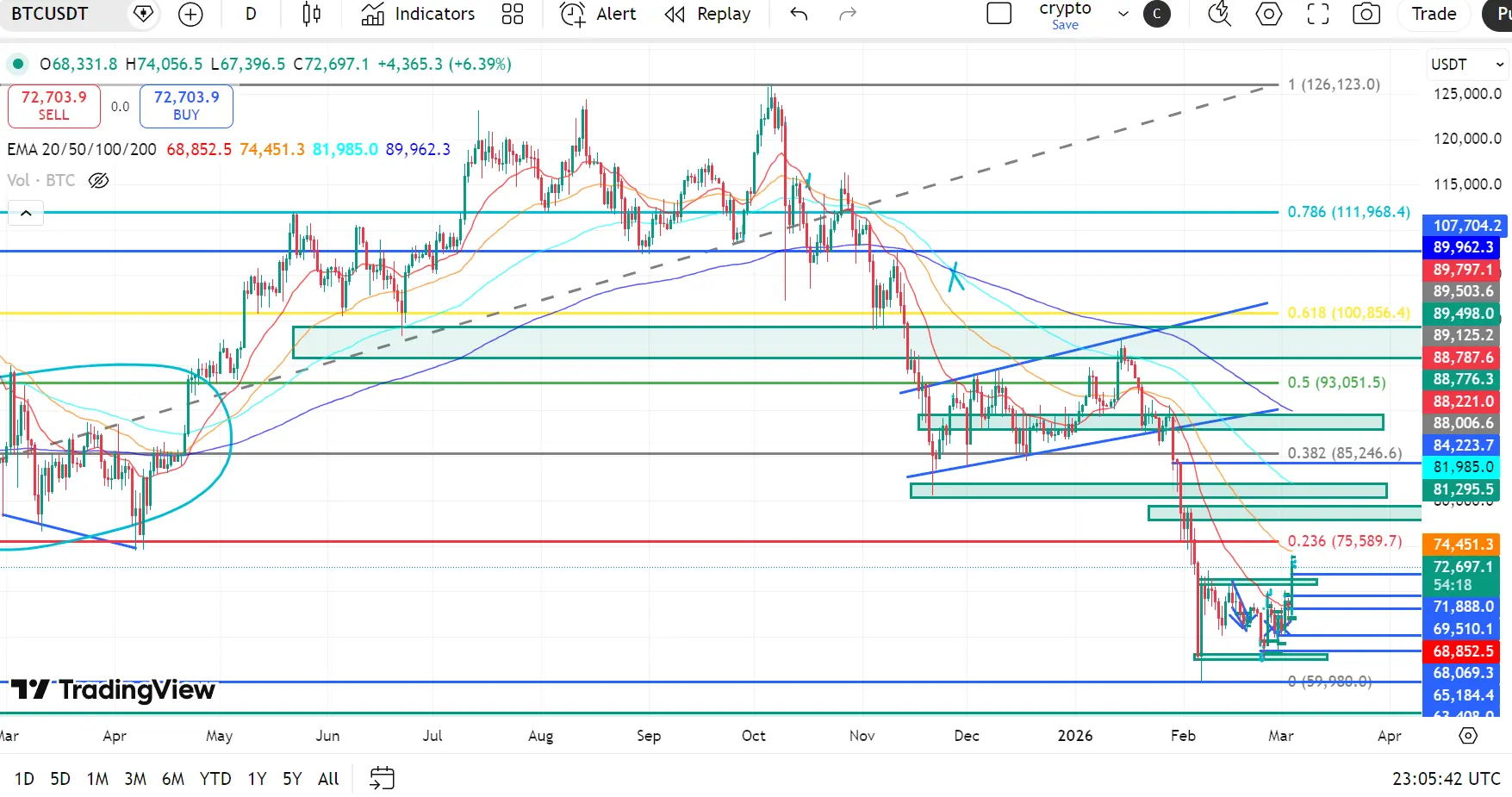The height and width of the screenshot is (797, 1512).
Task: Open the indicator templates grid icon
Action: point(513,14)
